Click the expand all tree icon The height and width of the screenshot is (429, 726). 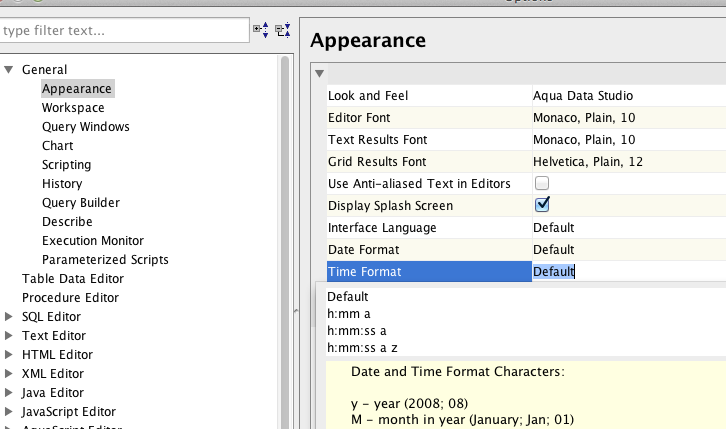[261, 30]
